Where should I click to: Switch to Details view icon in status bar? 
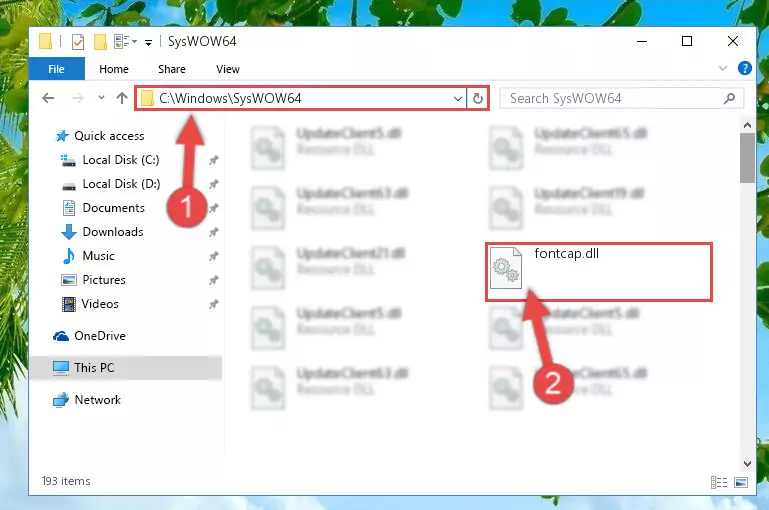pos(719,483)
